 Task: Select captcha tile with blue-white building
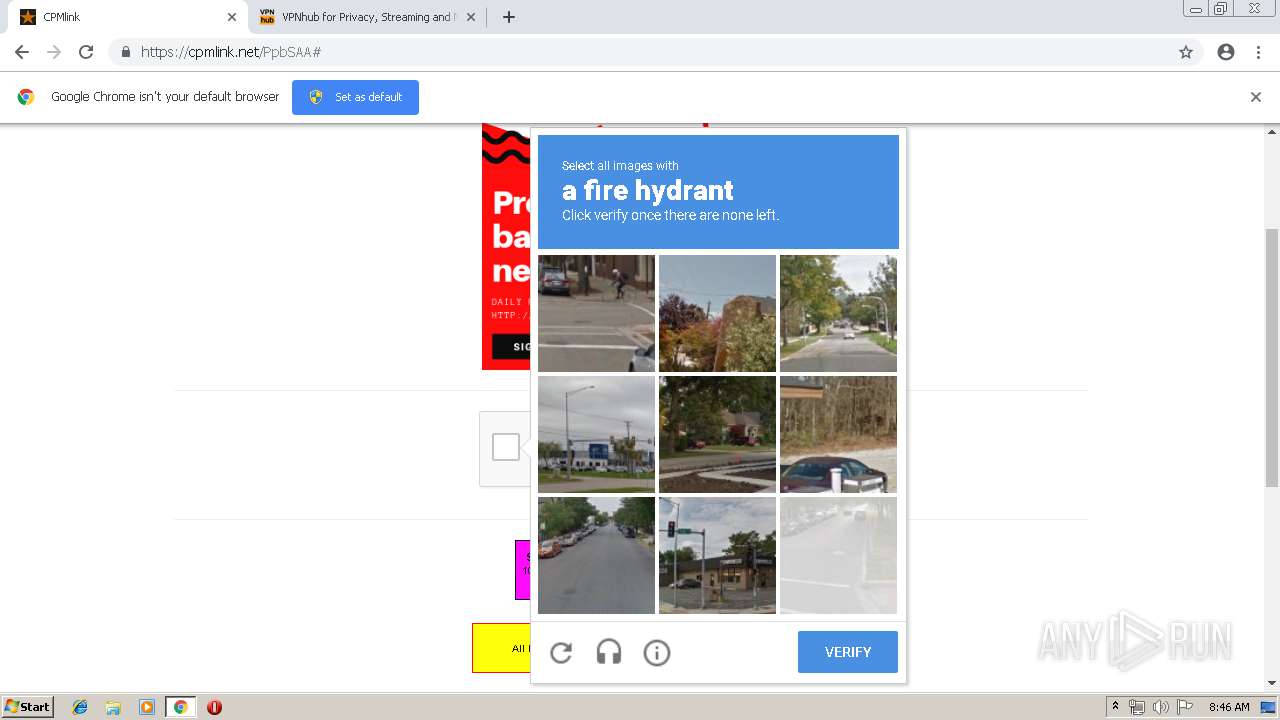[x=596, y=434]
